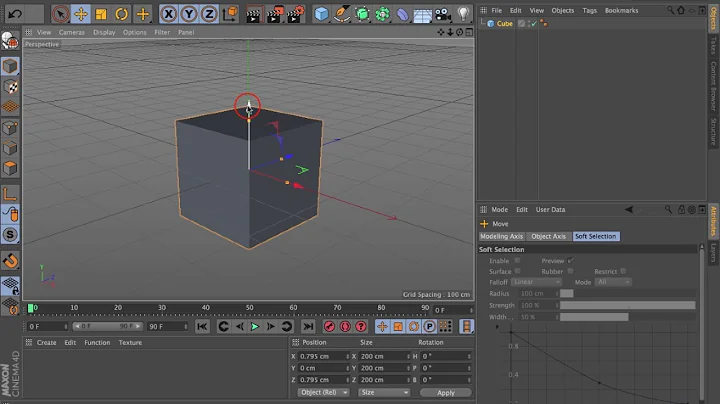Screen dimensions: 720x404
Task: Toggle Rubber checkbox
Action: [570, 271]
